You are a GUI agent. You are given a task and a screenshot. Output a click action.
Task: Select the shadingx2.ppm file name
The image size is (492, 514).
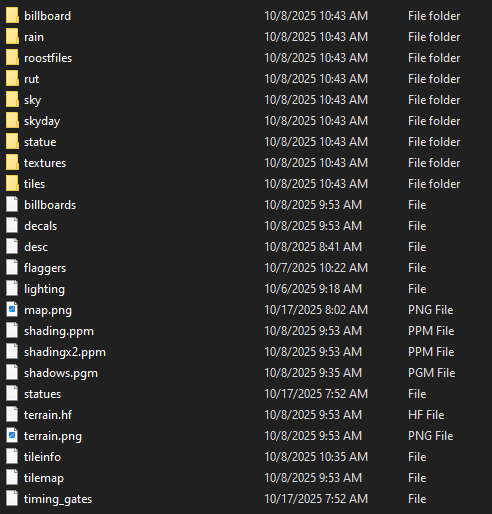click(65, 353)
